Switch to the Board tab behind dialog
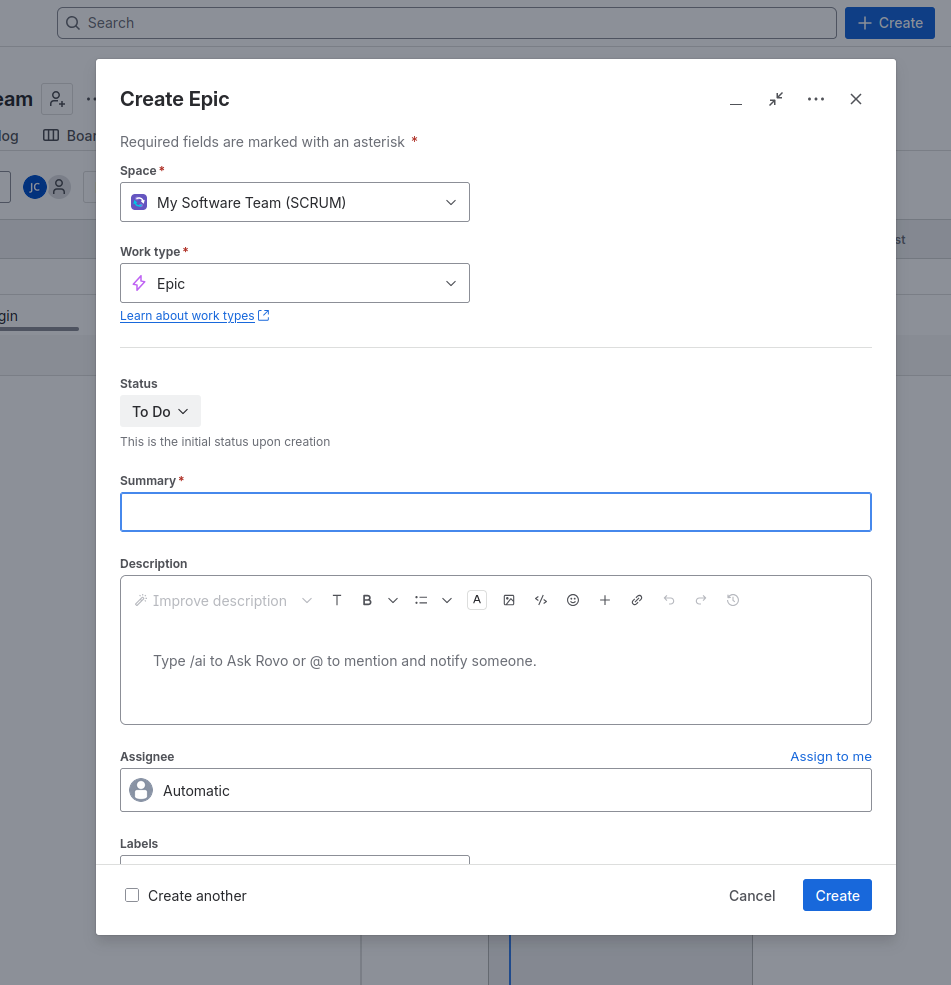The height and width of the screenshot is (985, 951). click(x=69, y=136)
